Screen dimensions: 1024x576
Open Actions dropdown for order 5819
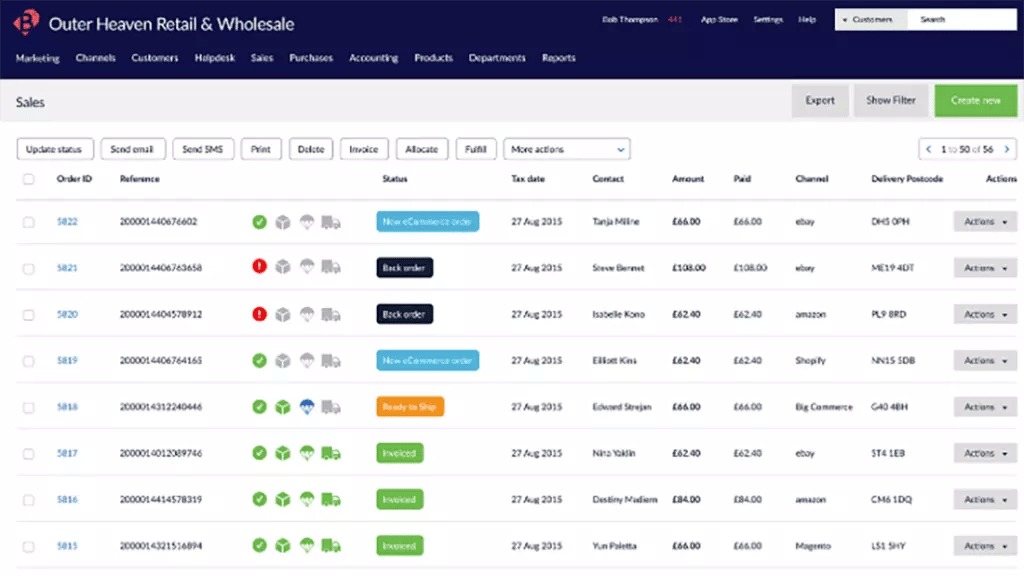coord(985,360)
